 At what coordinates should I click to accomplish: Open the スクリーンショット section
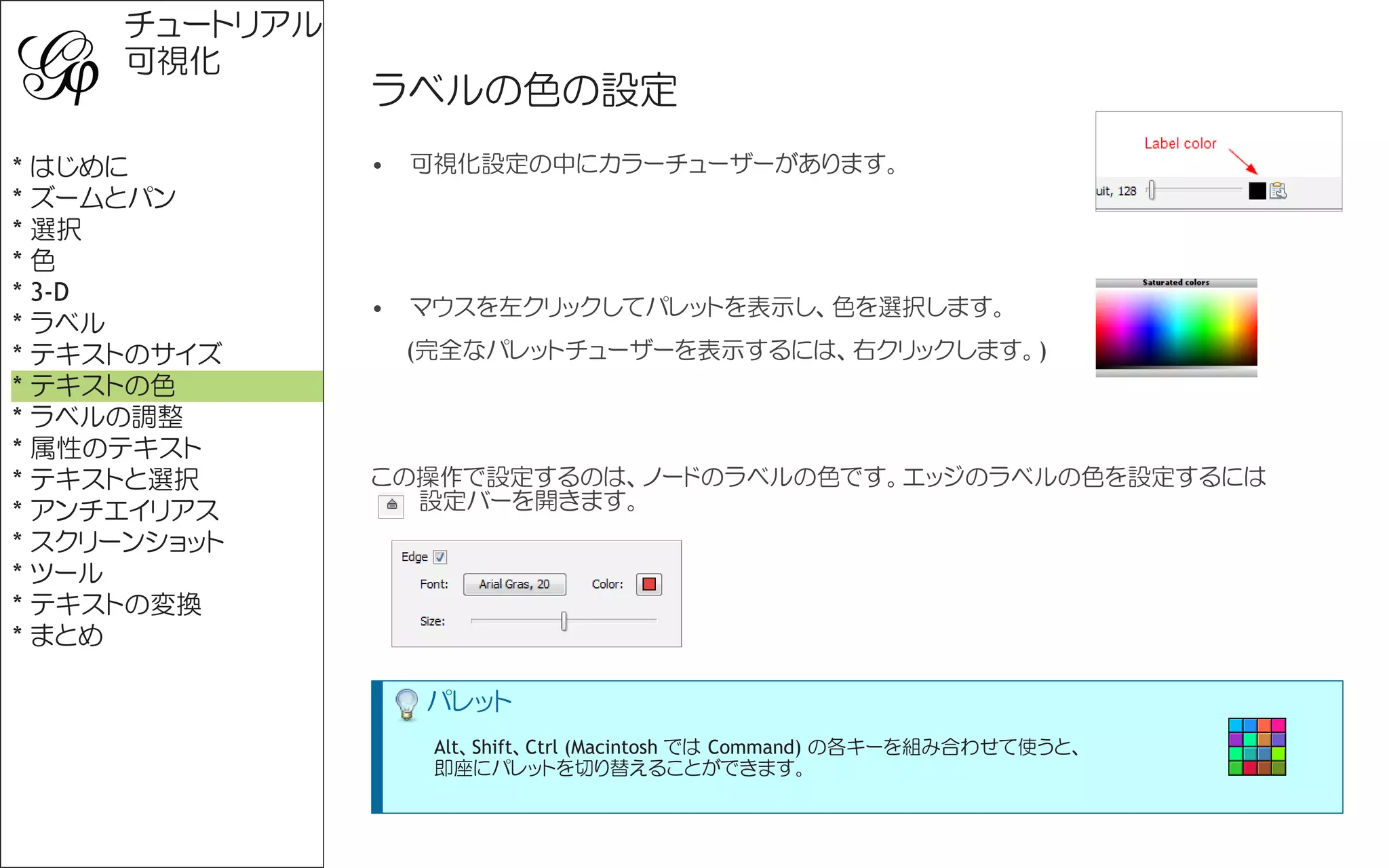(x=127, y=542)
